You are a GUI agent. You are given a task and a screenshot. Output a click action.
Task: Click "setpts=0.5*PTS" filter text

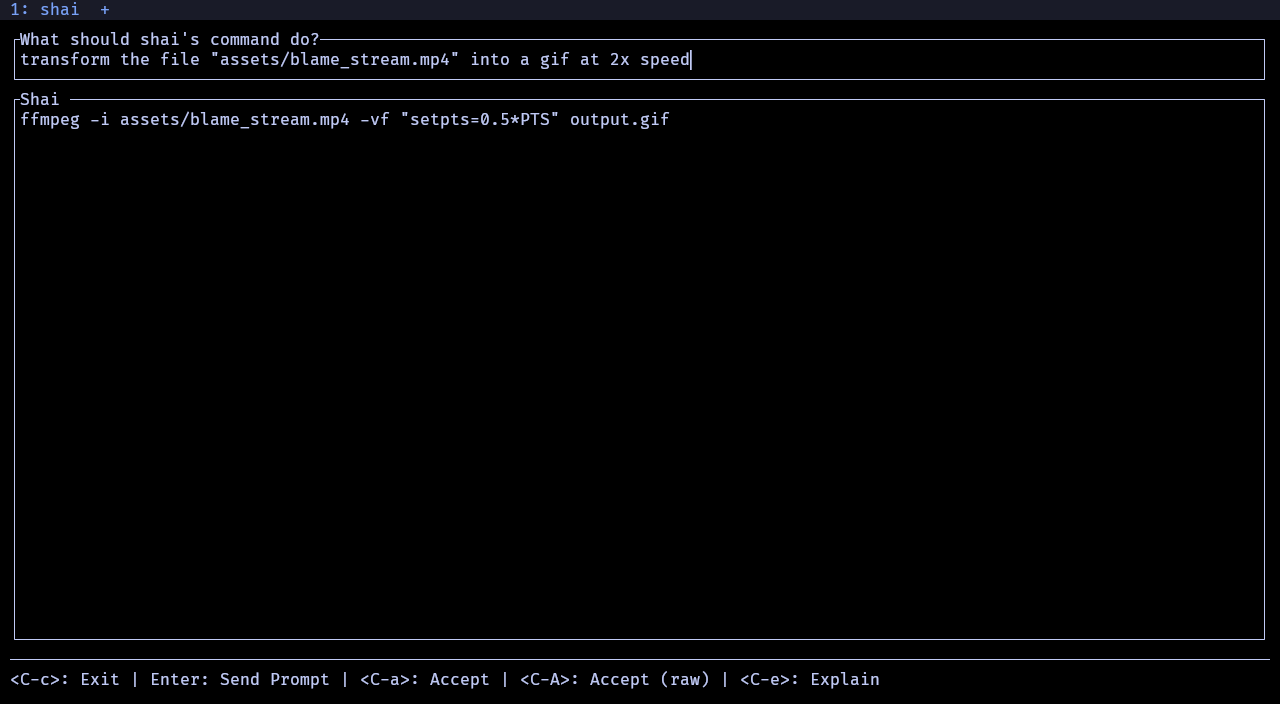pyautogui.click(x=480, y=120)
